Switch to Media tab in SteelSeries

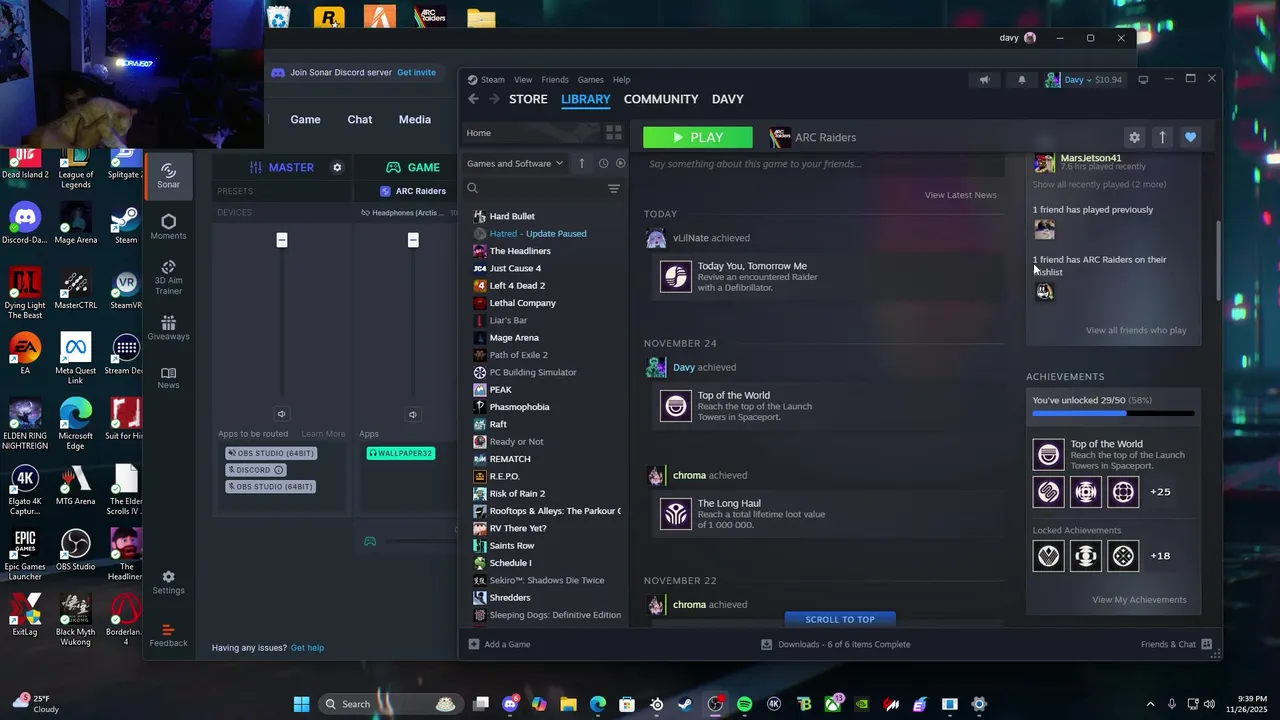(415, 119)
